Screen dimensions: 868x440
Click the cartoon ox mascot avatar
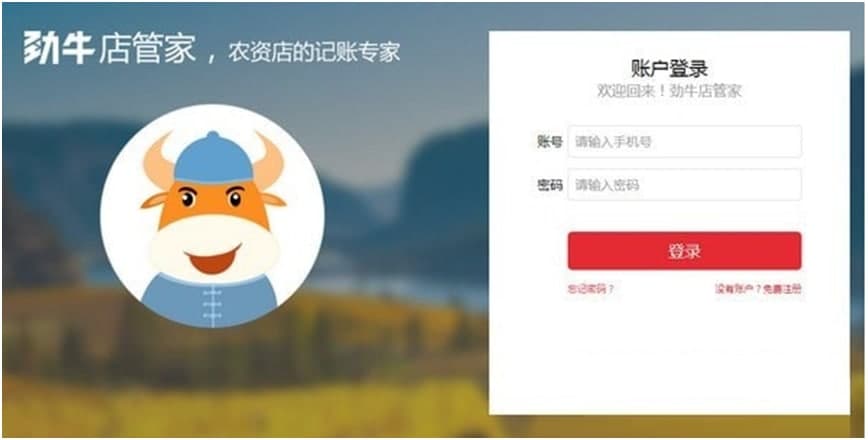point(213,216)
